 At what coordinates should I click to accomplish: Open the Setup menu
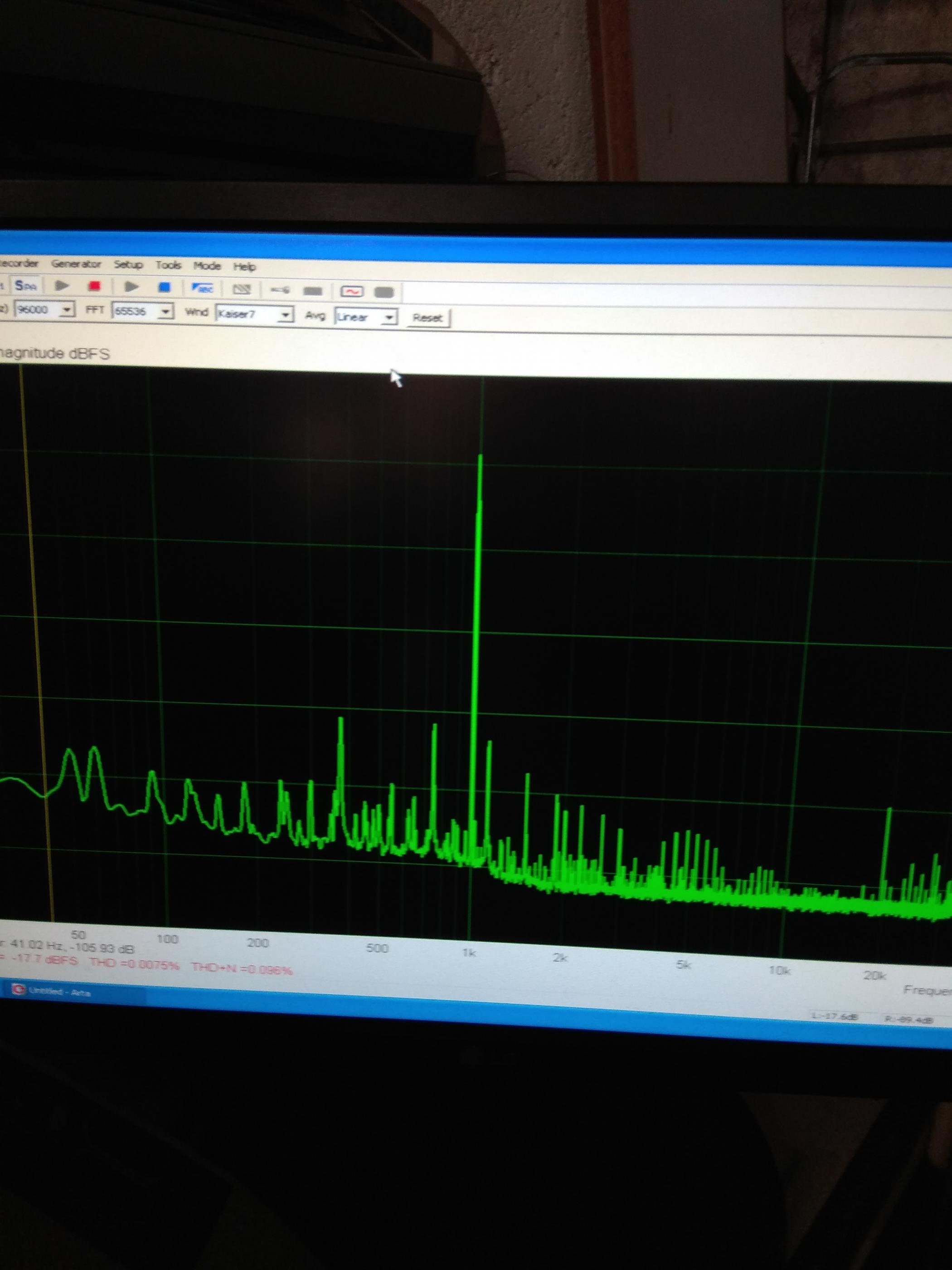click(x=128, y=265)
